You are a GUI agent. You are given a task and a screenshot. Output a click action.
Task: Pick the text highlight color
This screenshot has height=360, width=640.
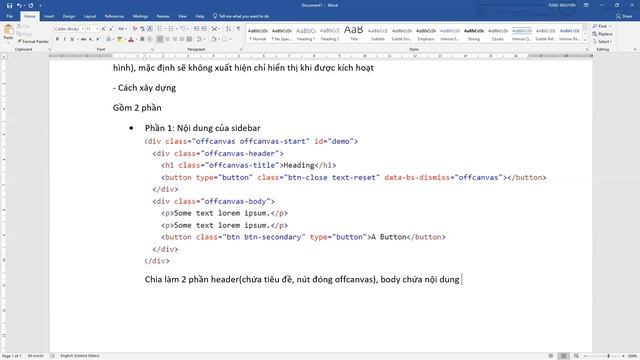(x=120, y=39)
